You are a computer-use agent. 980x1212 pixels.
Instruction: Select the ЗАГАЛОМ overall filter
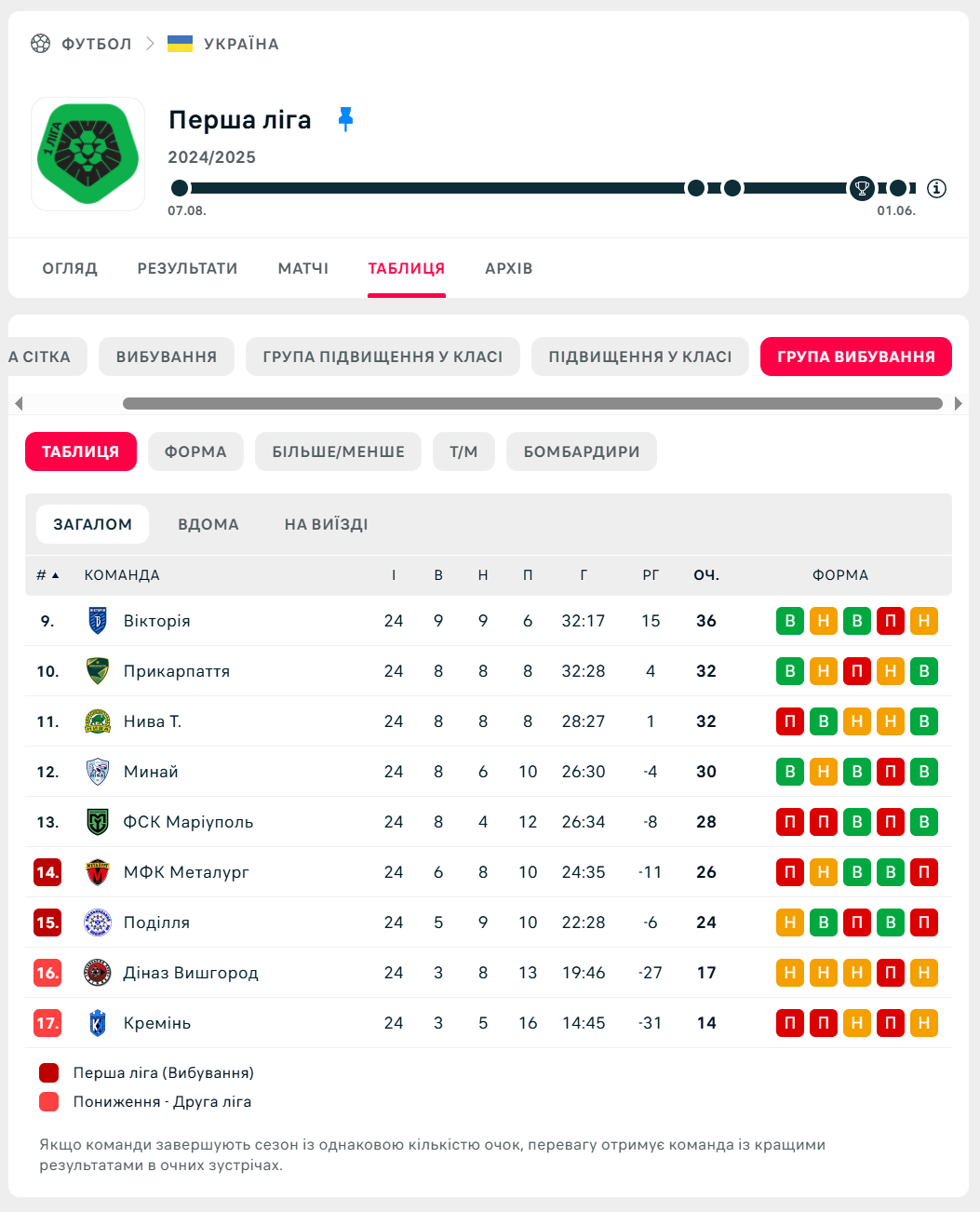click(x=92, y=524)
